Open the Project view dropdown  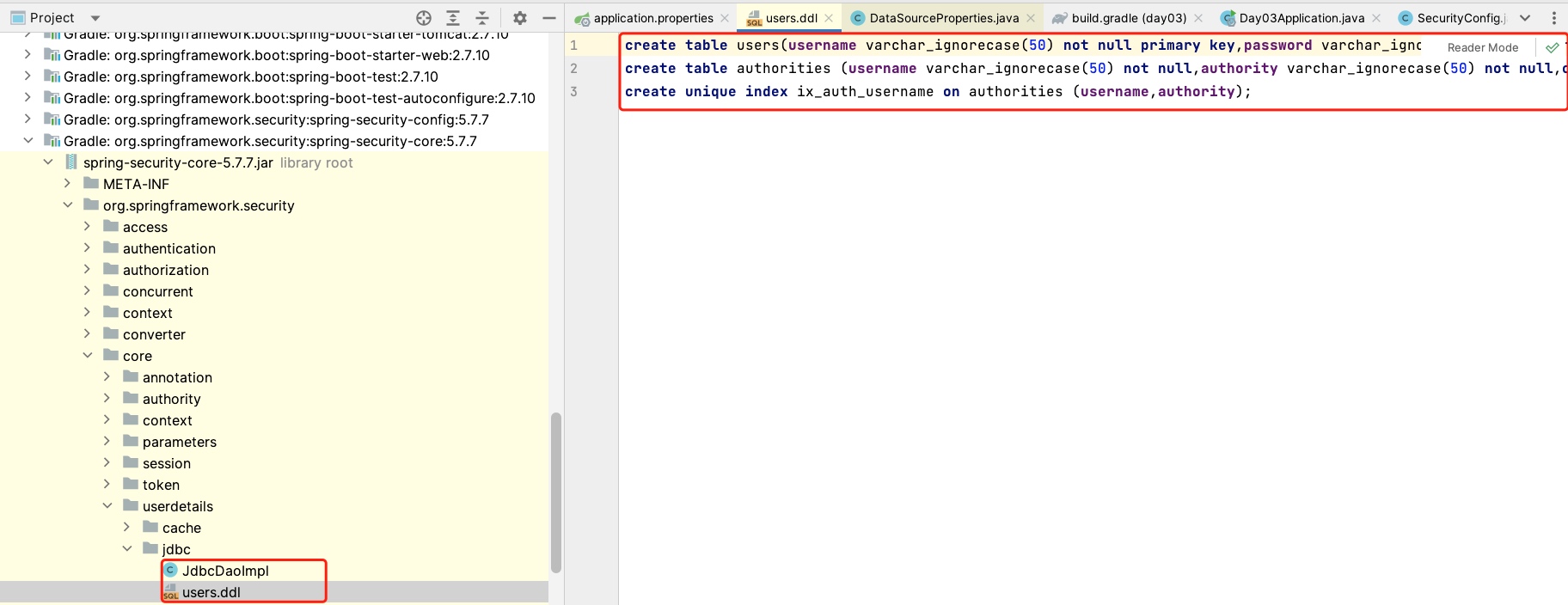tap(95, 18)
